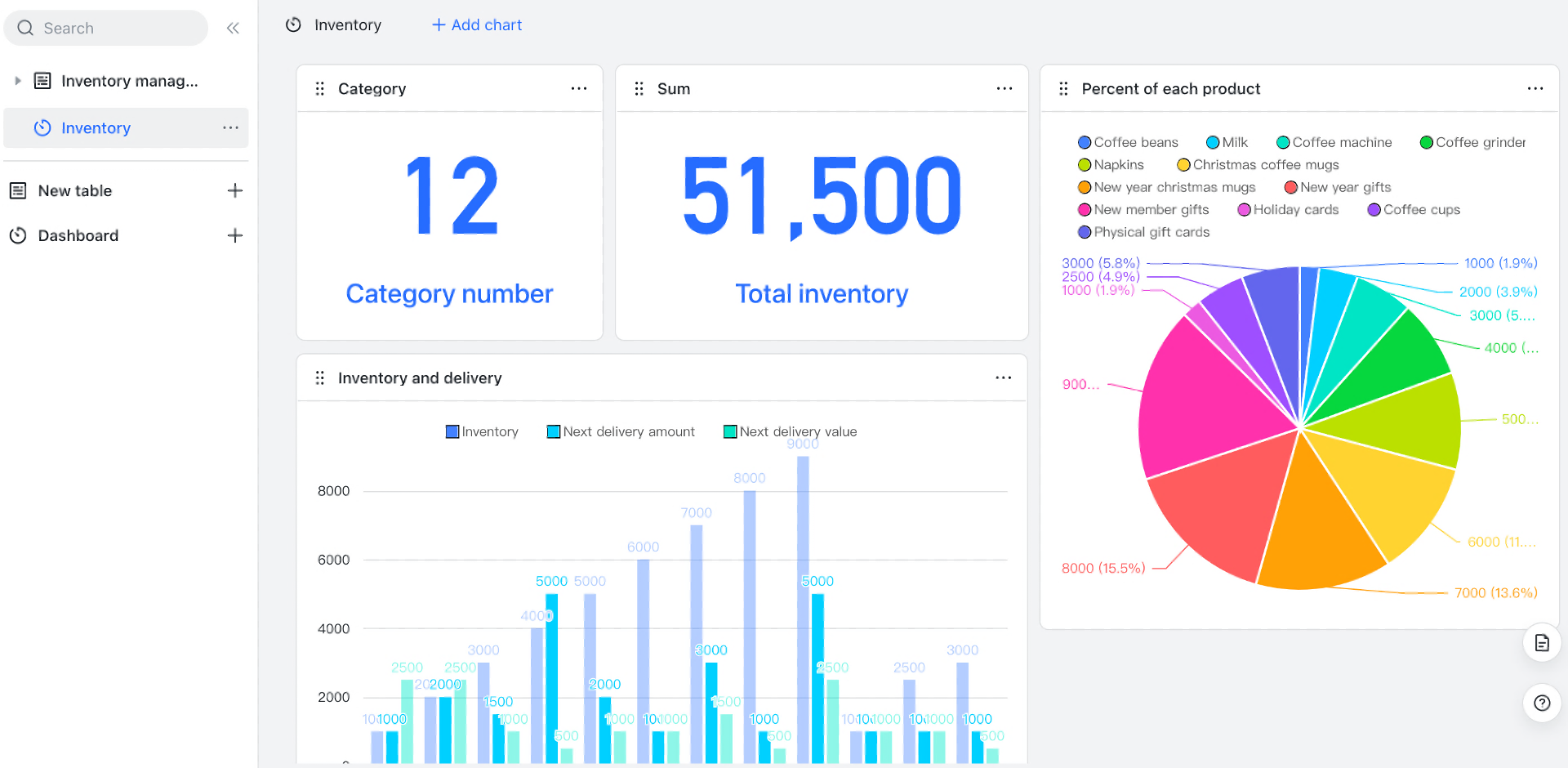The height and width of the screenshot is (768, 1568).
Task: Grab the drag handle of Category card
Action: (x=320, y=89)
